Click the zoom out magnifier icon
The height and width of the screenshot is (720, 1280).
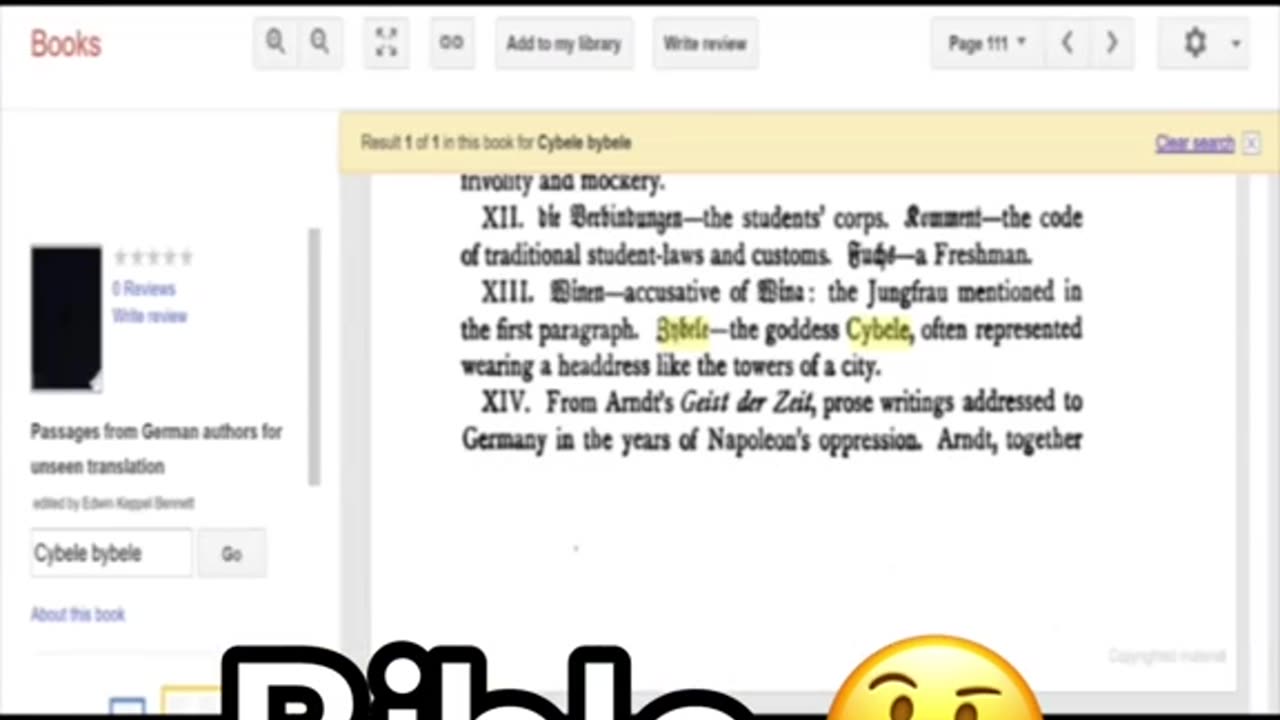[x=319, y=42]
